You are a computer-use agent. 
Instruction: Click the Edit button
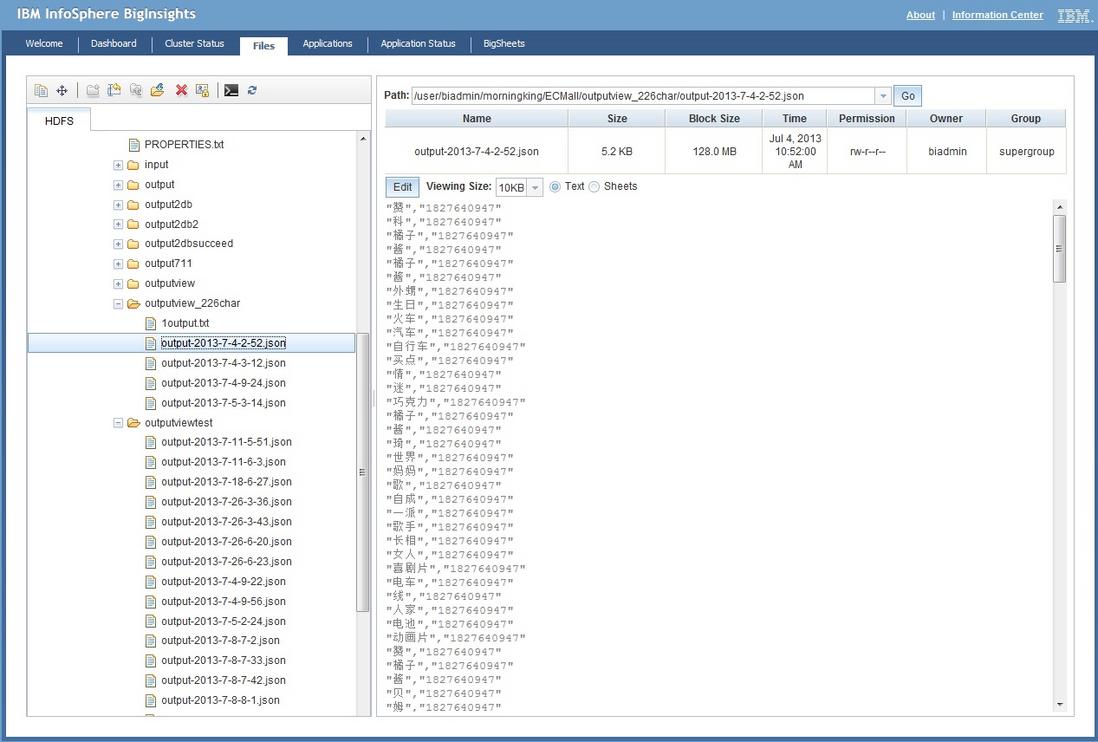click(403, 187)
